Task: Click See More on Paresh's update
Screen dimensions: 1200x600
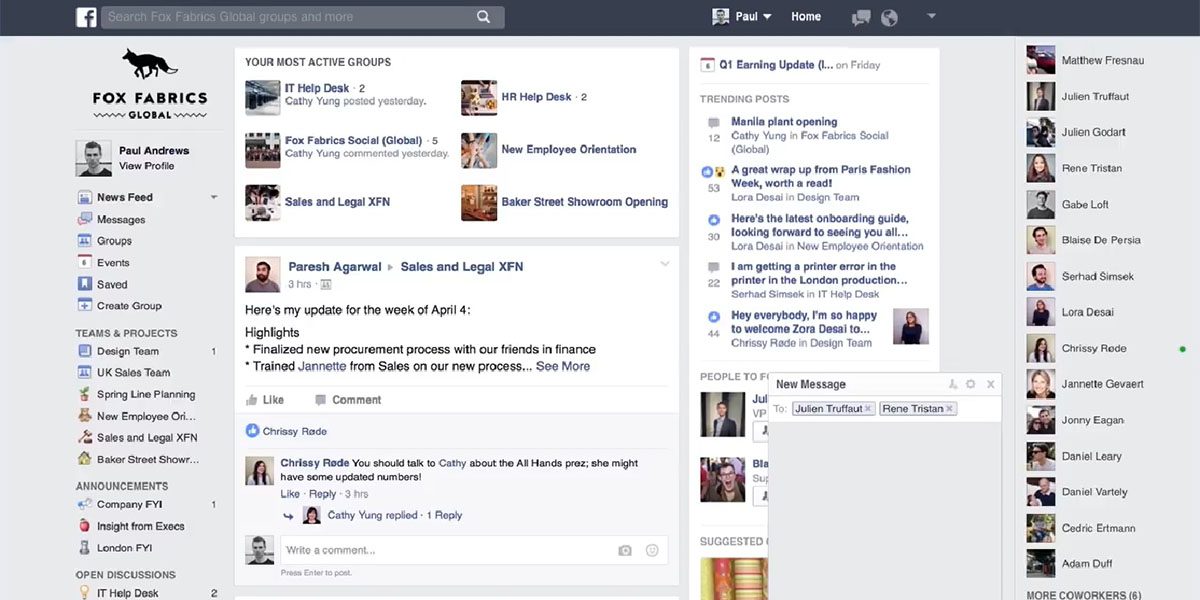Action: [564, 366]
